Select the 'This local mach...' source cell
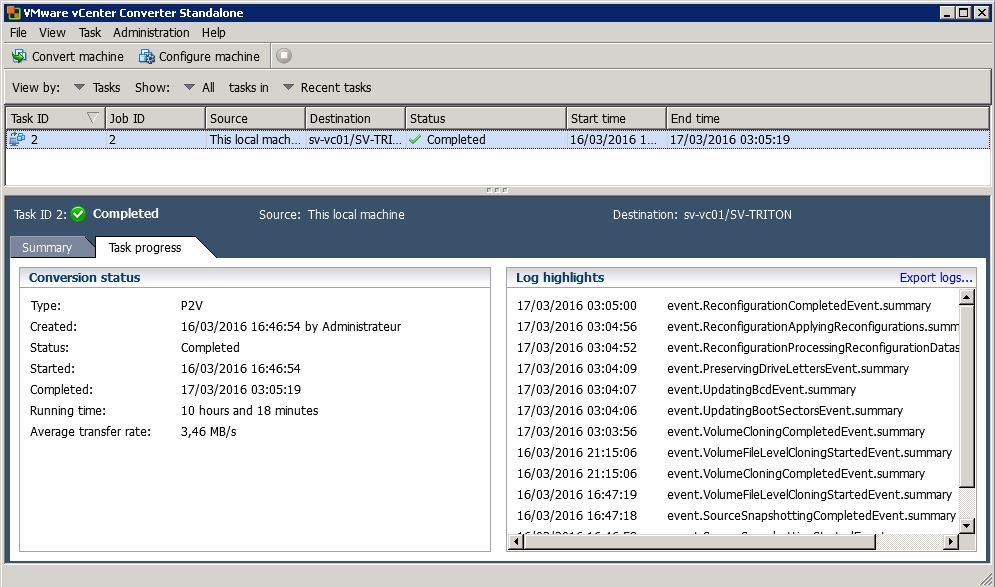 (x=255, y=140)
